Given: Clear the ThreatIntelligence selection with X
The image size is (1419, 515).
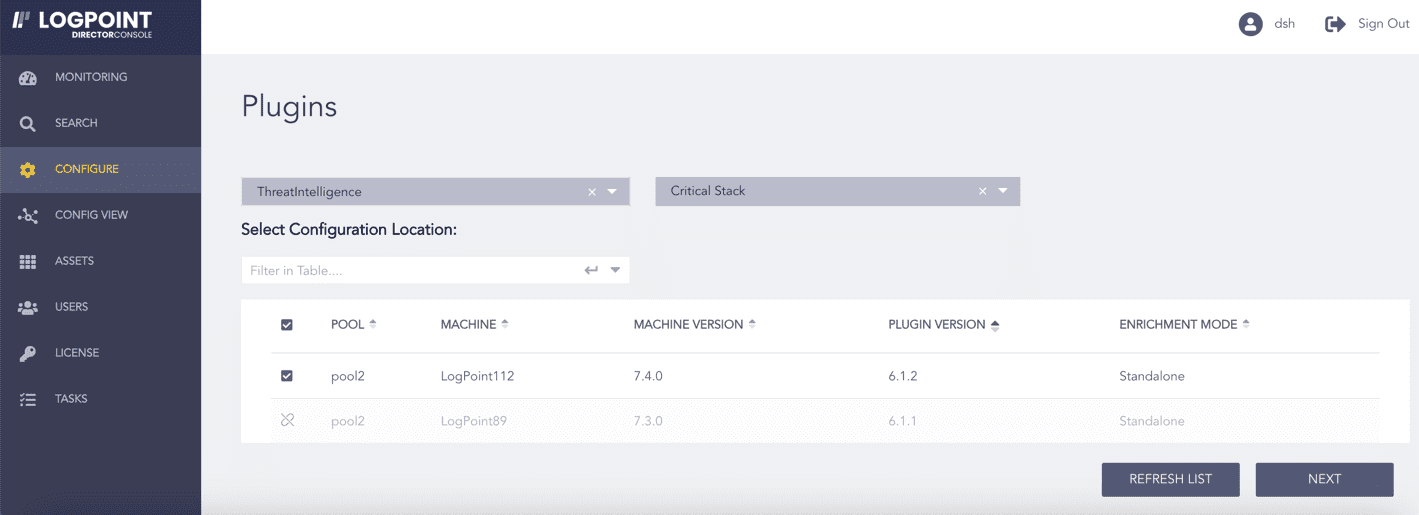Looking at the screenshot, I should coord(592,192).
